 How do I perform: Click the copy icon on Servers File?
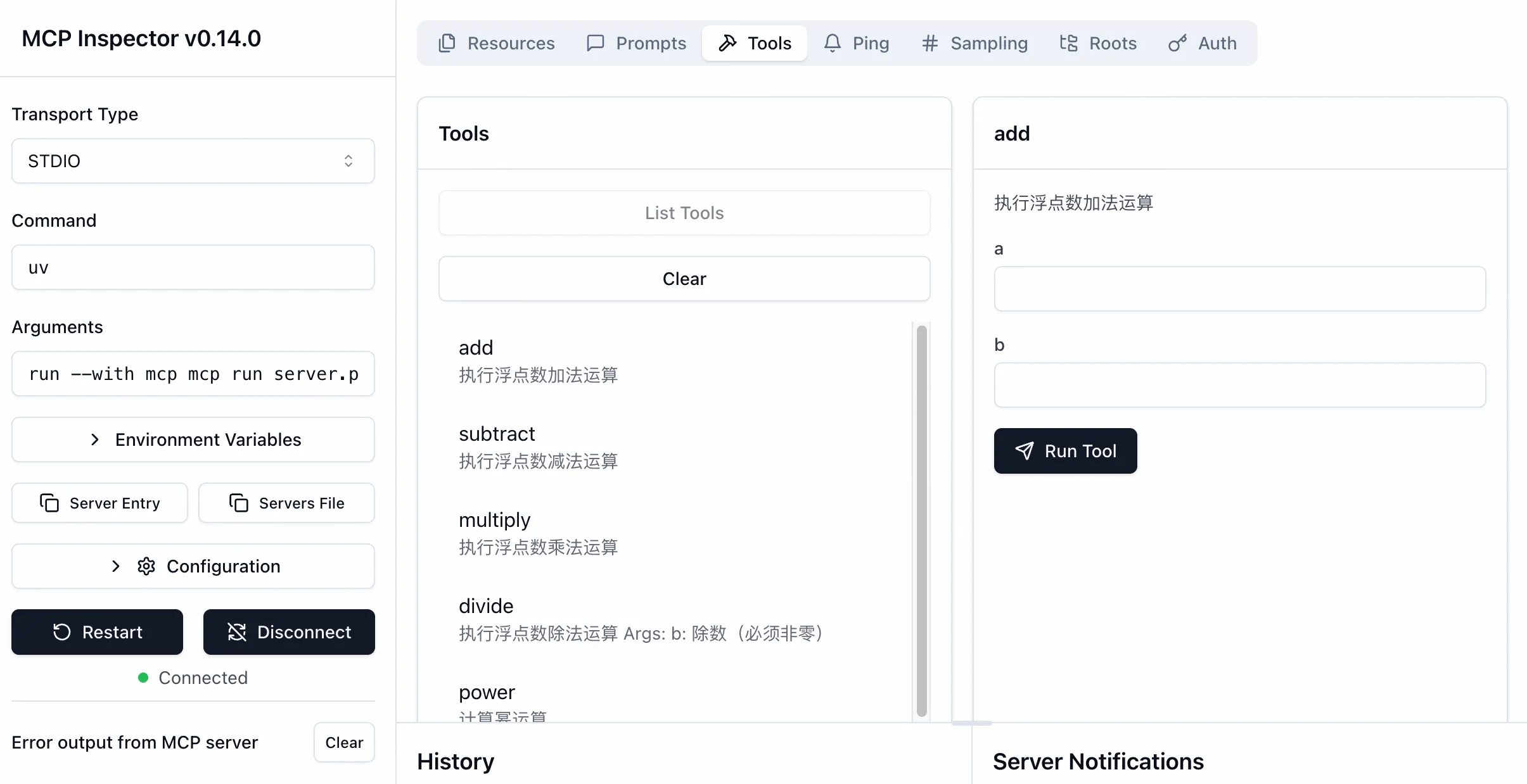tap(238, 503)
